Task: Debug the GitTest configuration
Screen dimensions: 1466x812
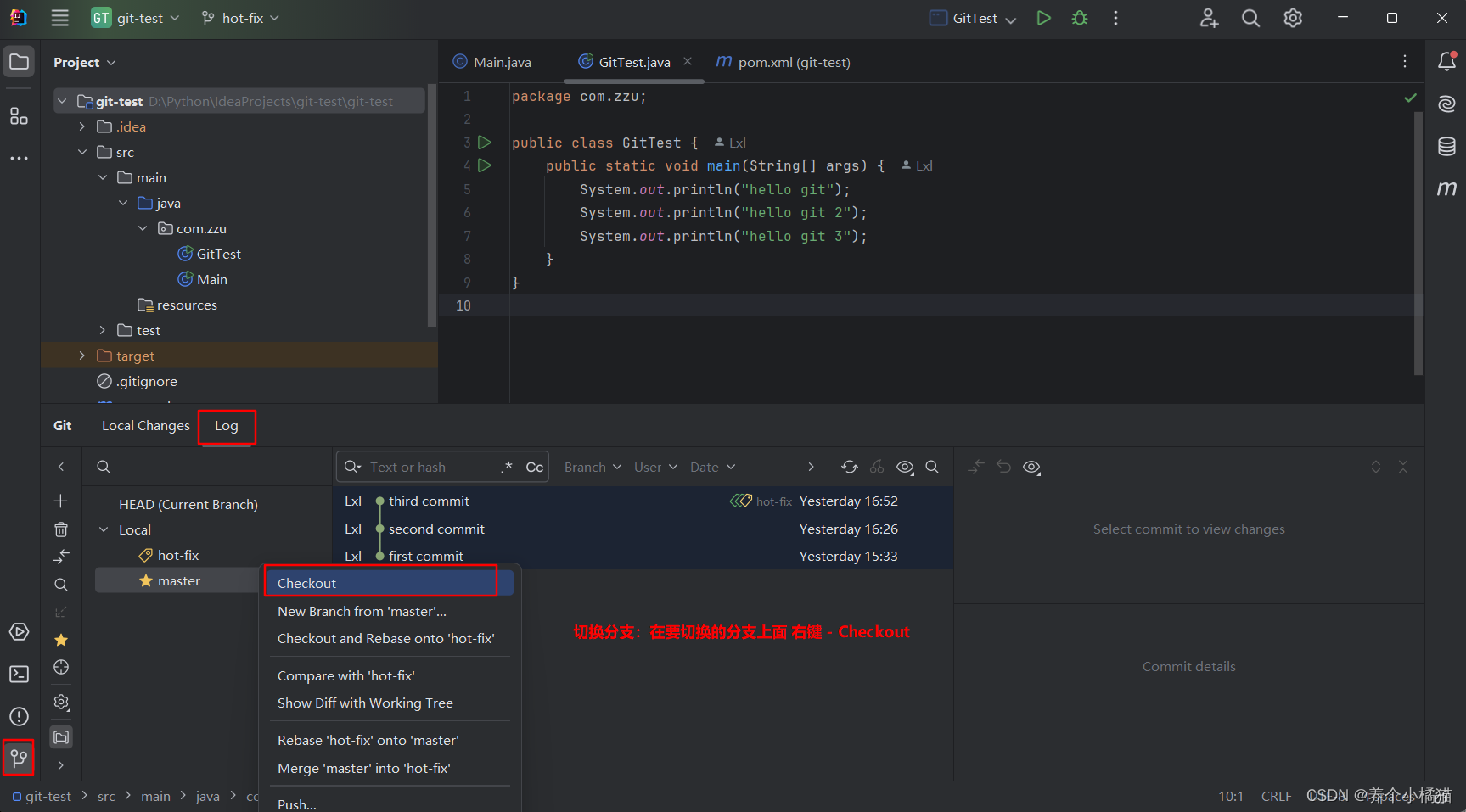Action: (x=1080, y=18)
